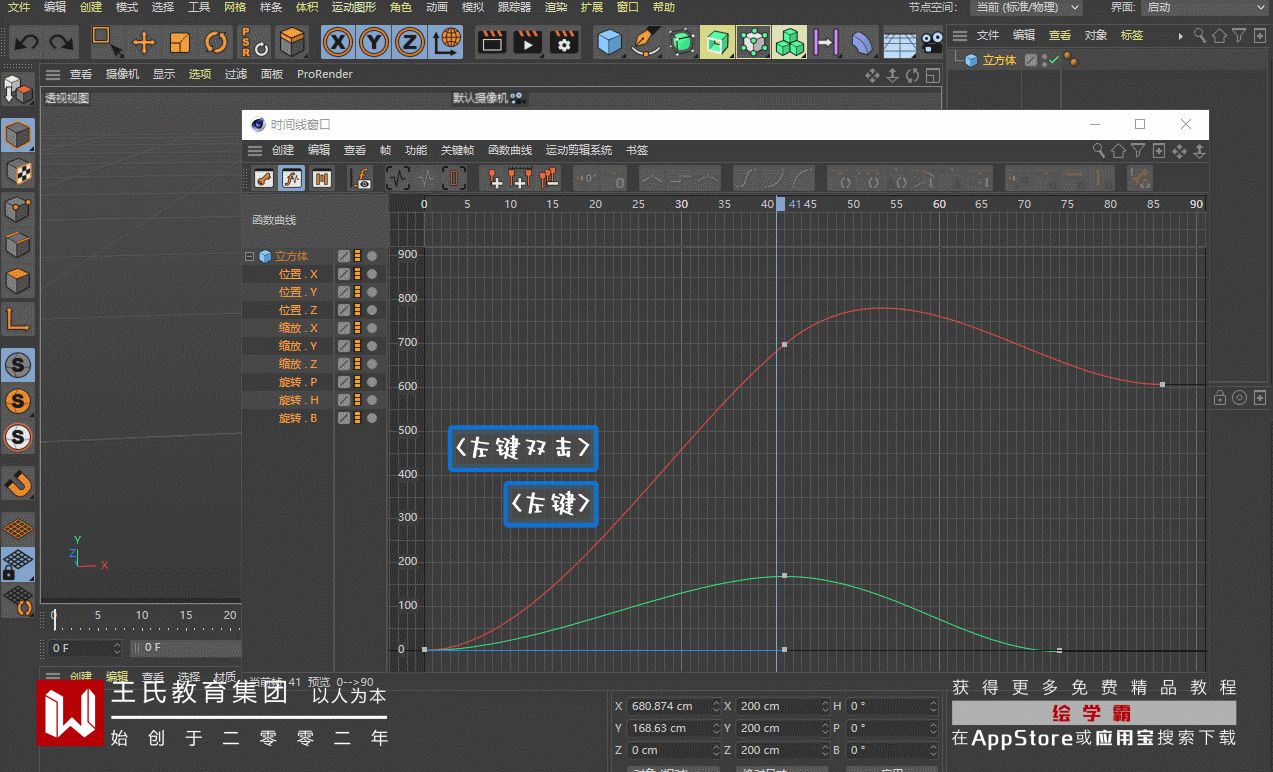Select the Move tool
The width and height of the screenshot is (1273, 772).
(x=144, y=42)
